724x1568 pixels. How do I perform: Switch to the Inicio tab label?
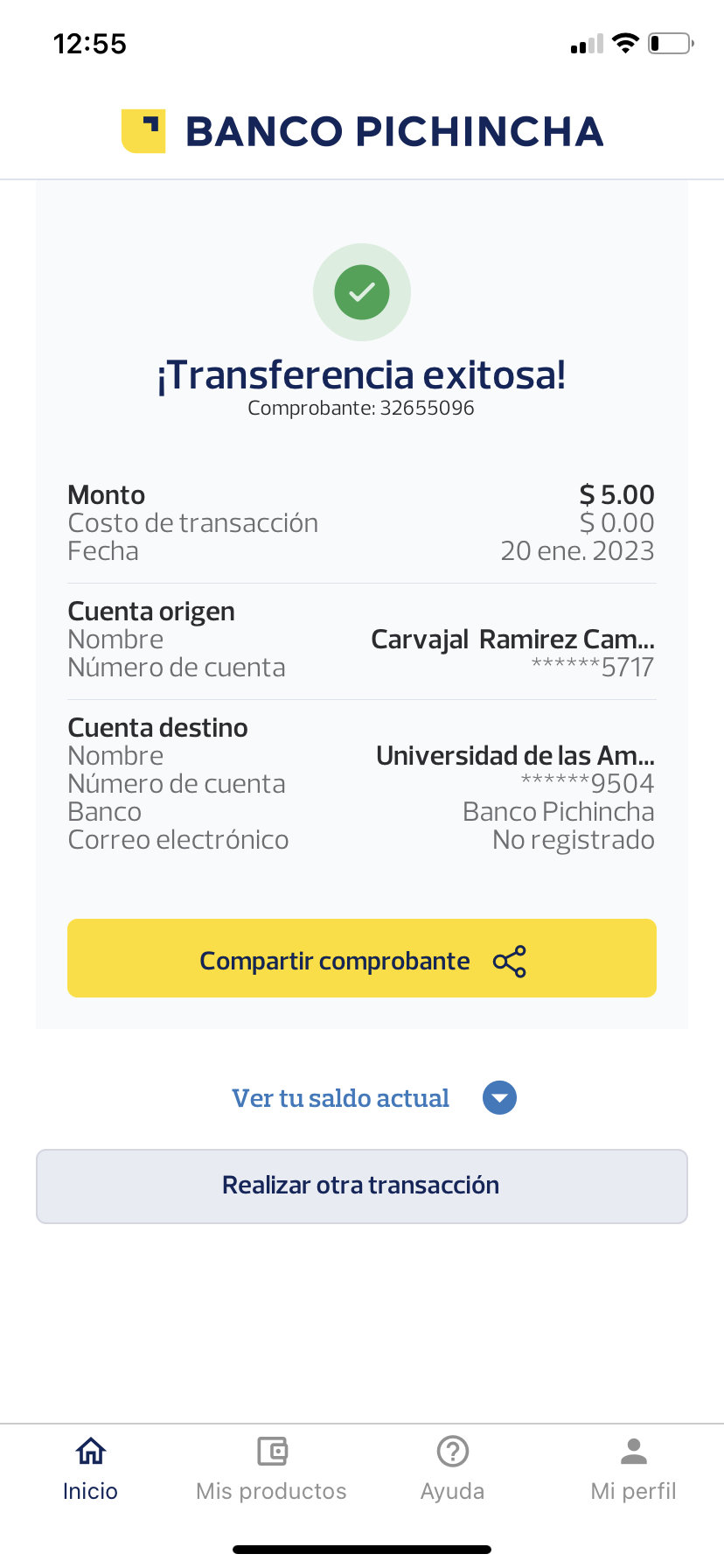pyautogui.click(x=90, y=1491)
